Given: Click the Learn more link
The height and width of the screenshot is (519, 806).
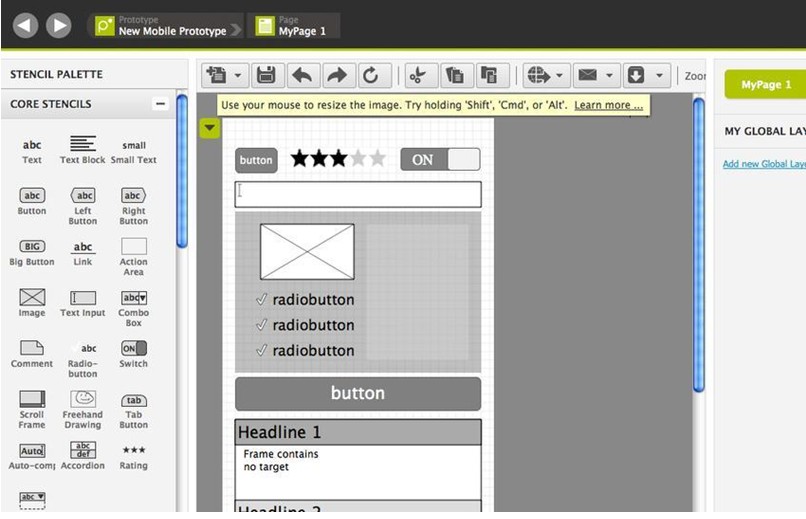Looking at the screenshot, I should (608, 105).
